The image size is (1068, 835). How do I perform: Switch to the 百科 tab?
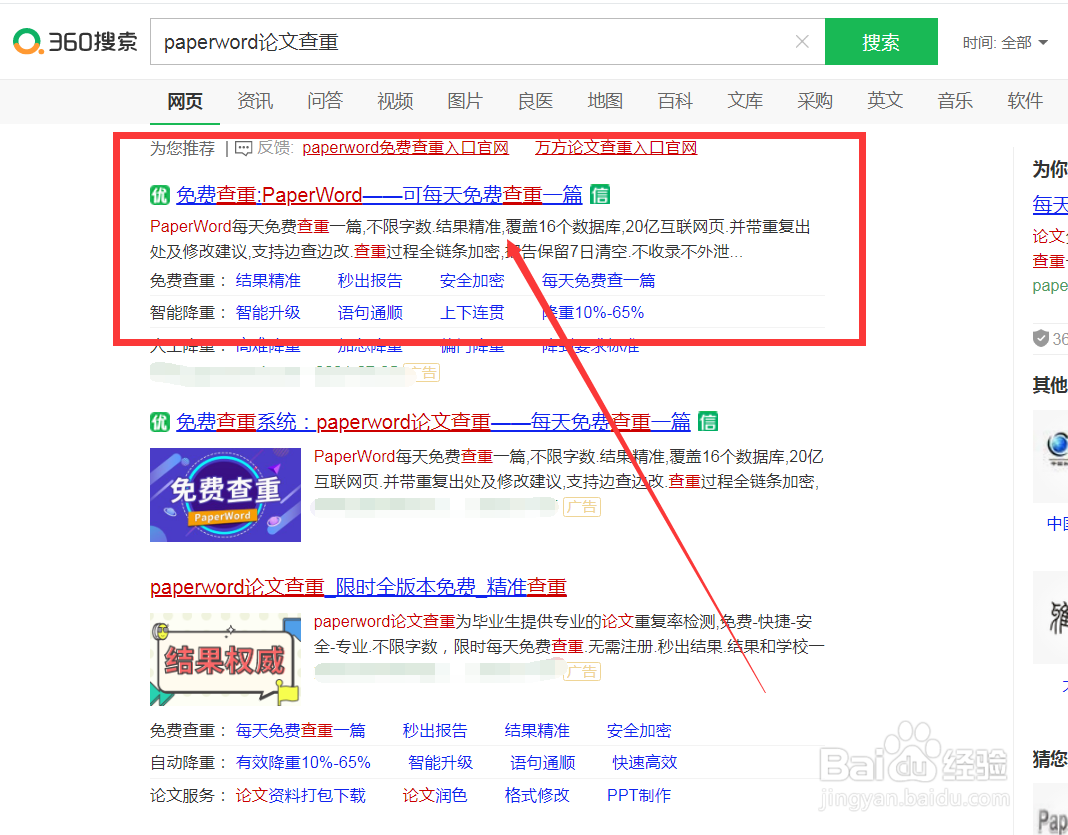point(675,101)
